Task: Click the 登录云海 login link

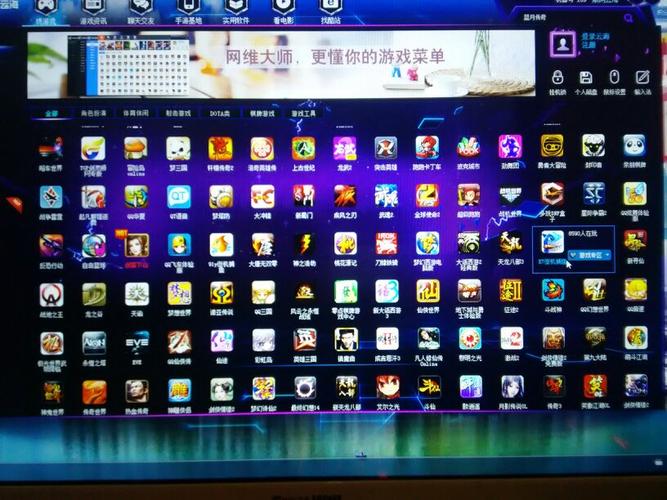Action: [x=595, y=37]
